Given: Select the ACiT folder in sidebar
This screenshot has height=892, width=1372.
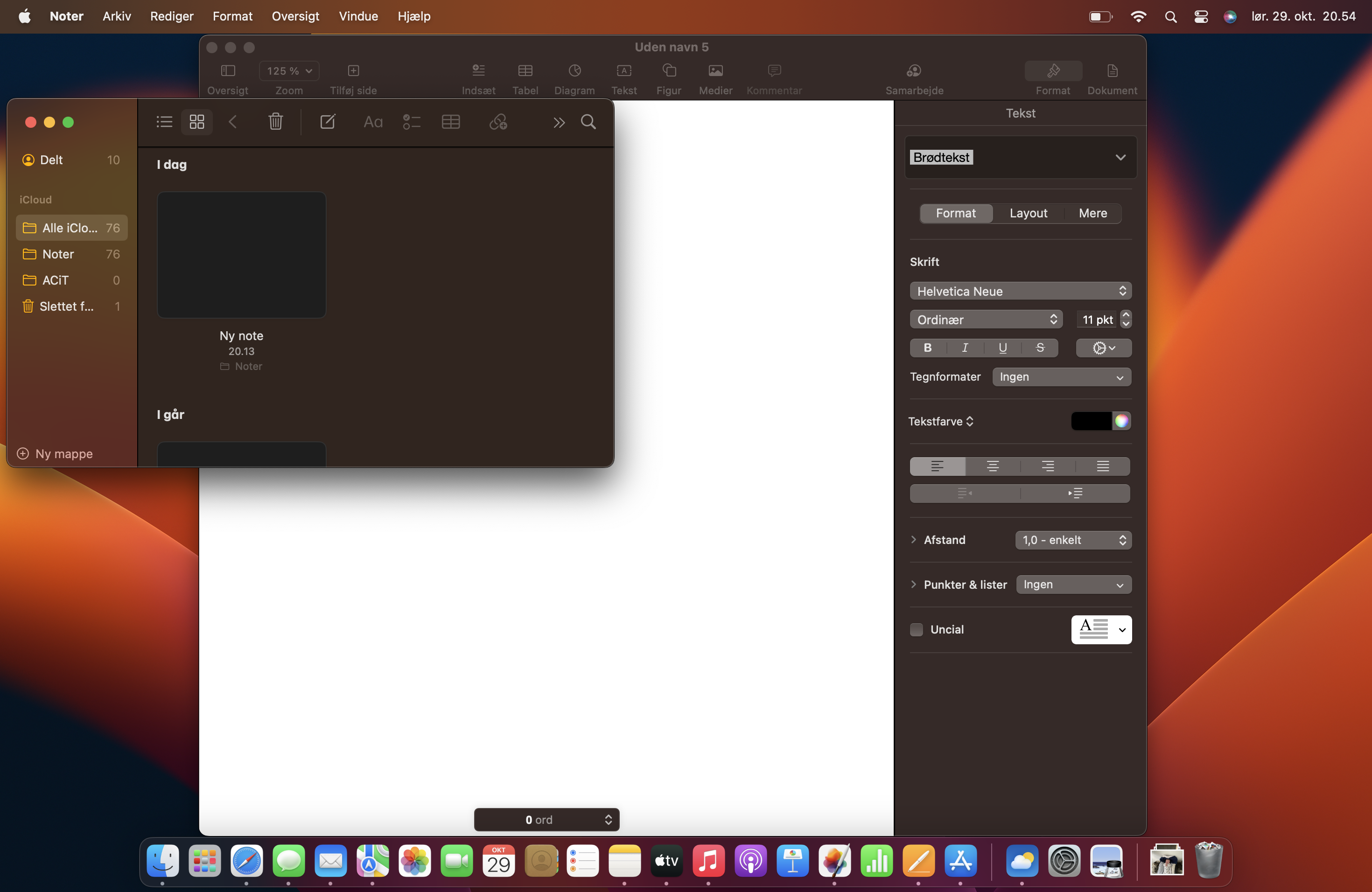Looking at the screenshot, I should (56, 280).
